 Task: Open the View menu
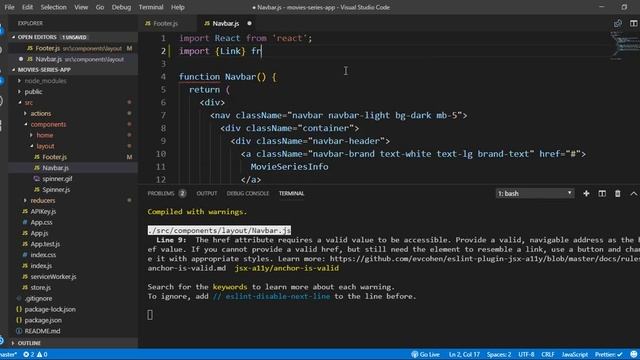[x=81, y=7]
